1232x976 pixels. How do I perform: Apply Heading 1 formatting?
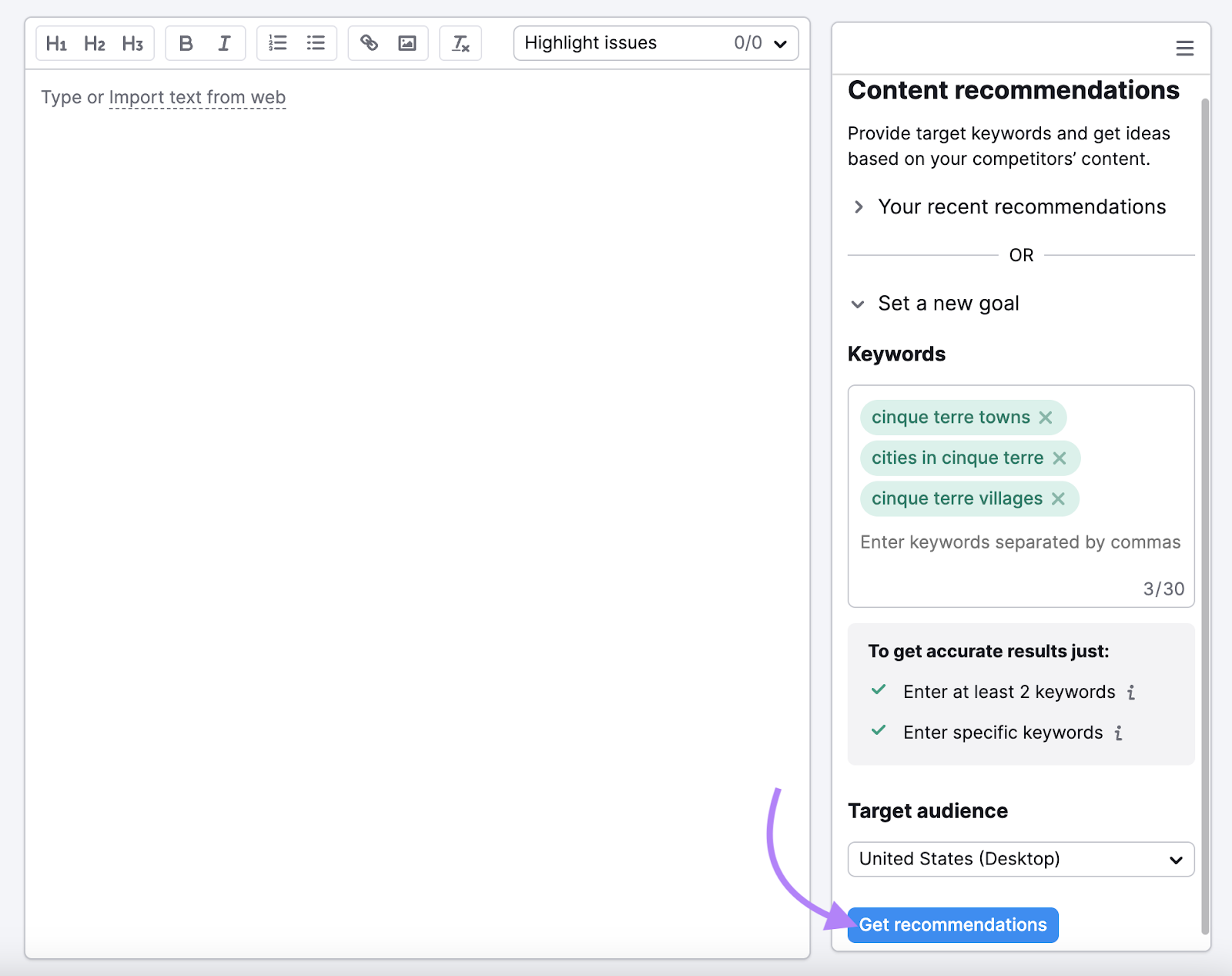(55, 43)
